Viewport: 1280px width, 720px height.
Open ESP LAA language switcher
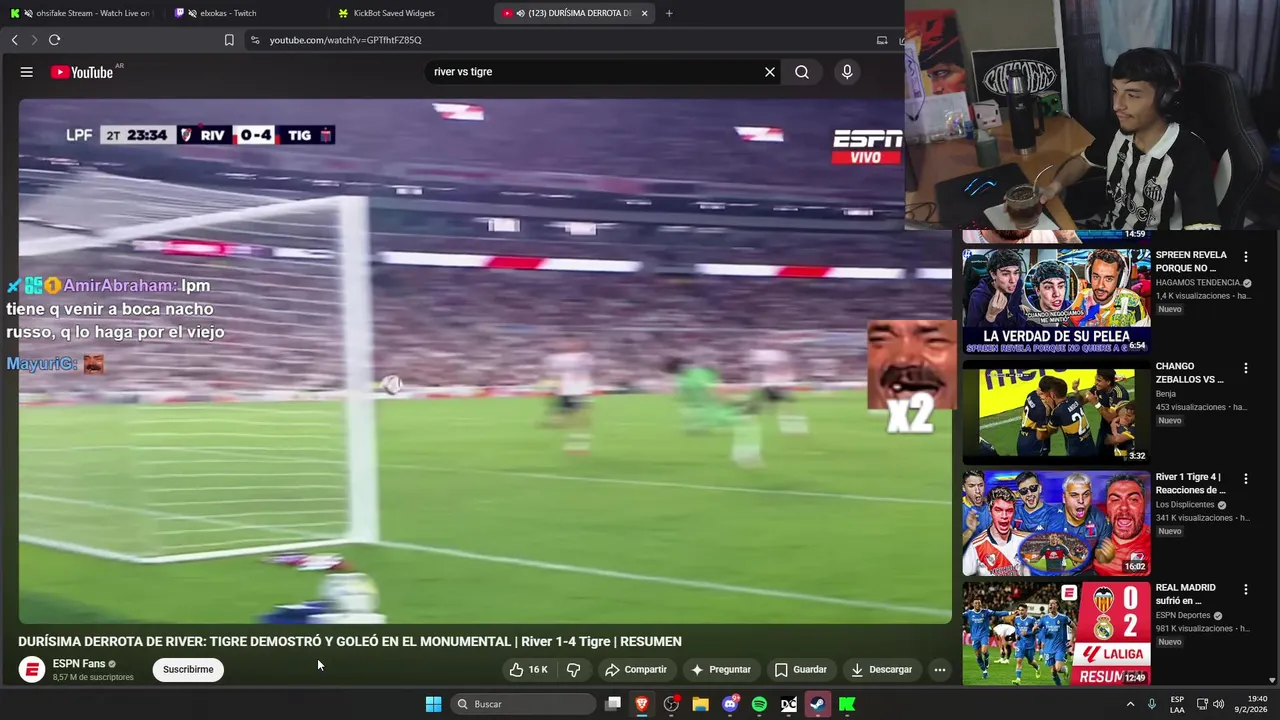tap(1177, 704)
